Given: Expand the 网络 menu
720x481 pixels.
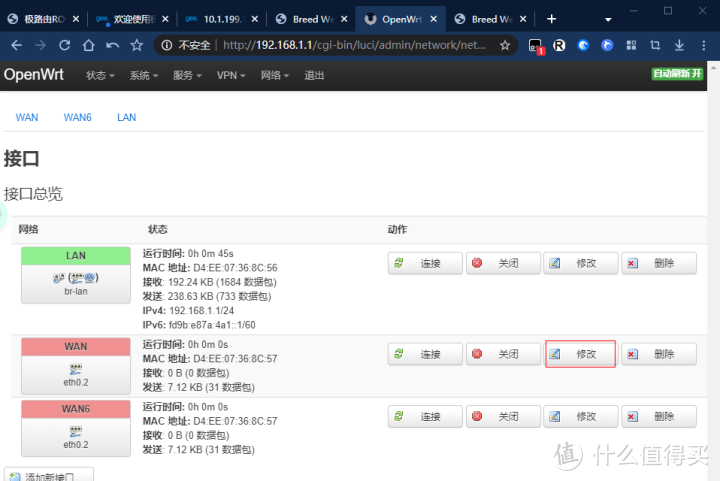Looking at the screenshot, I should [275, 75].
